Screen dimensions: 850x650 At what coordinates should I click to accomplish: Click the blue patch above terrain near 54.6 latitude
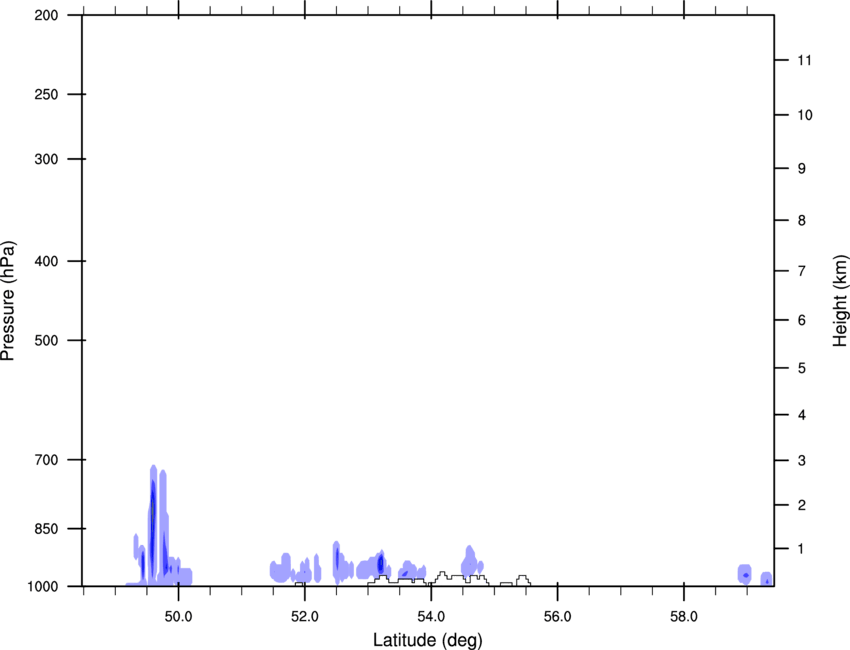(x=470, y=561)
